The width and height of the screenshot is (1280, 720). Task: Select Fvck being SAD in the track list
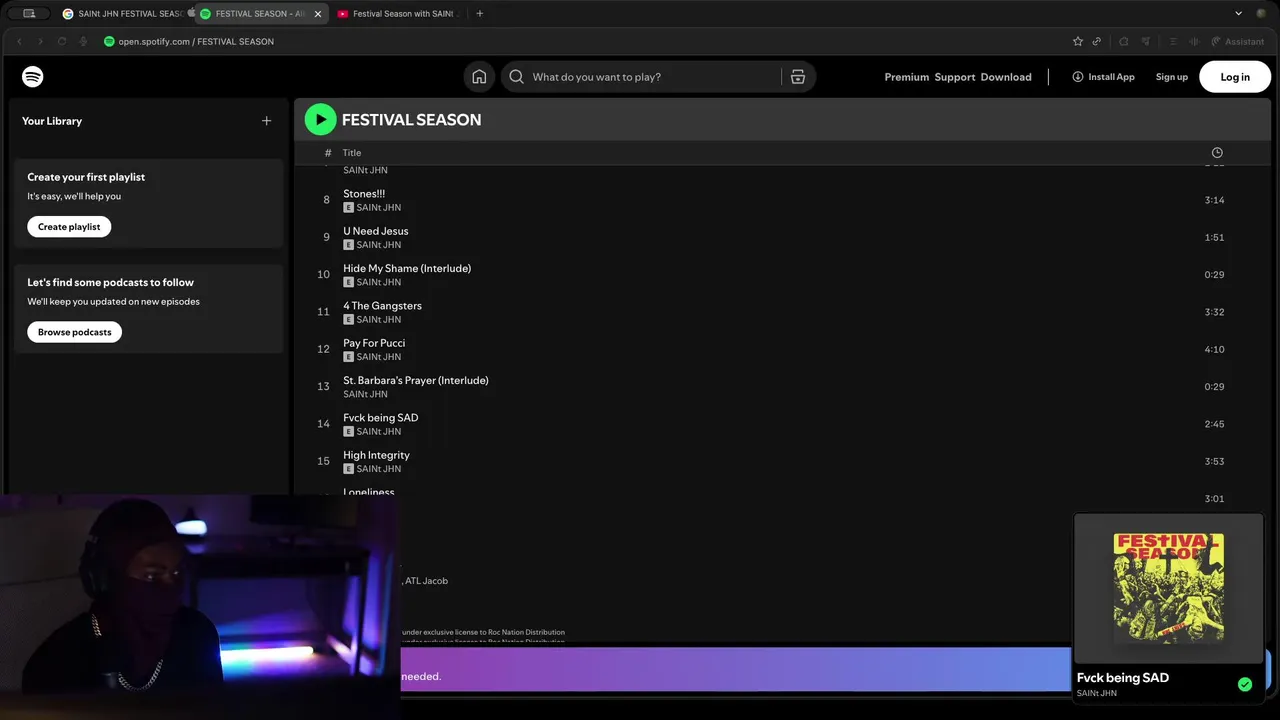coord(381,418)
